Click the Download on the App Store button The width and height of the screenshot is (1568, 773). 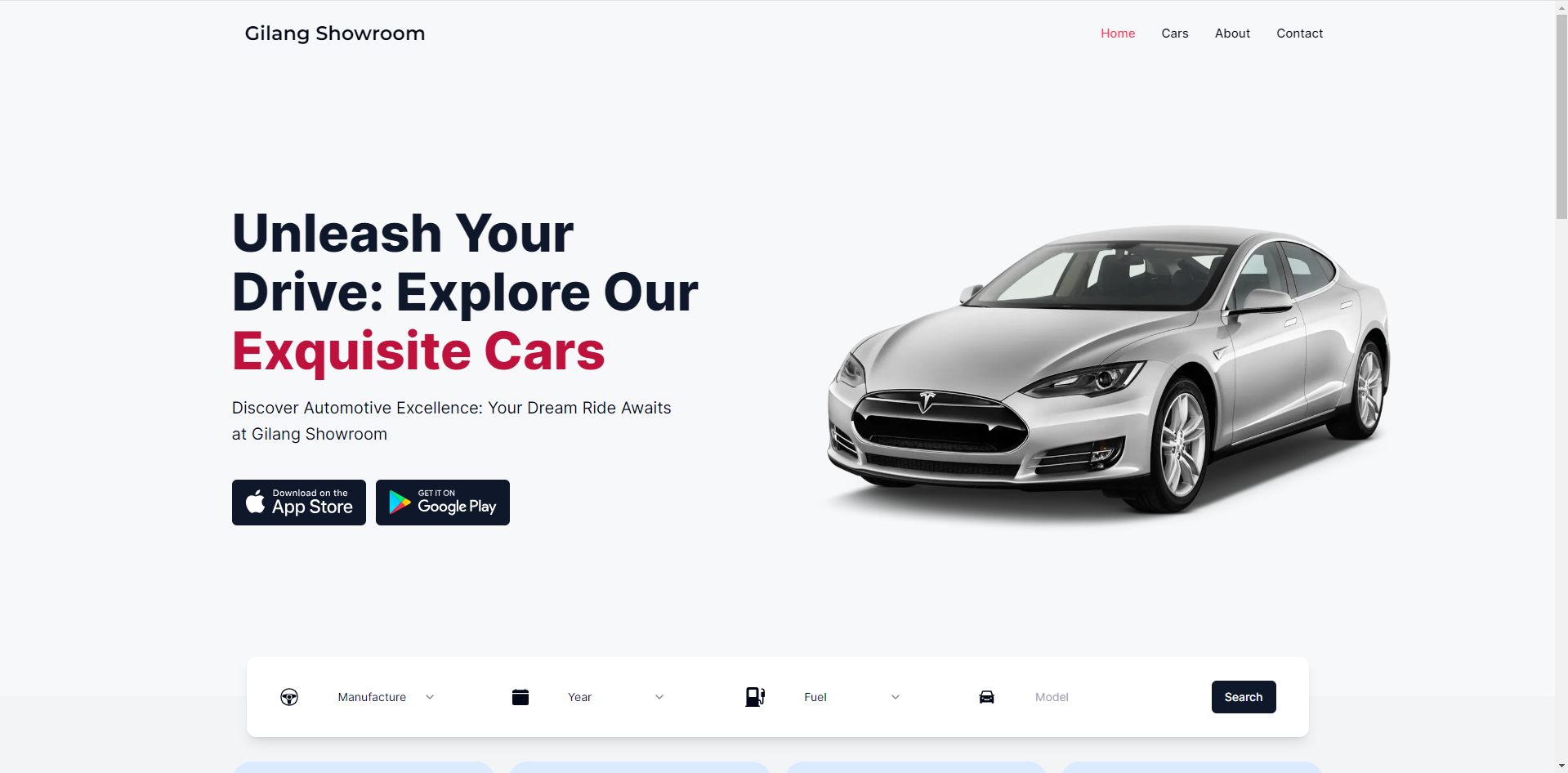[299, 503]
